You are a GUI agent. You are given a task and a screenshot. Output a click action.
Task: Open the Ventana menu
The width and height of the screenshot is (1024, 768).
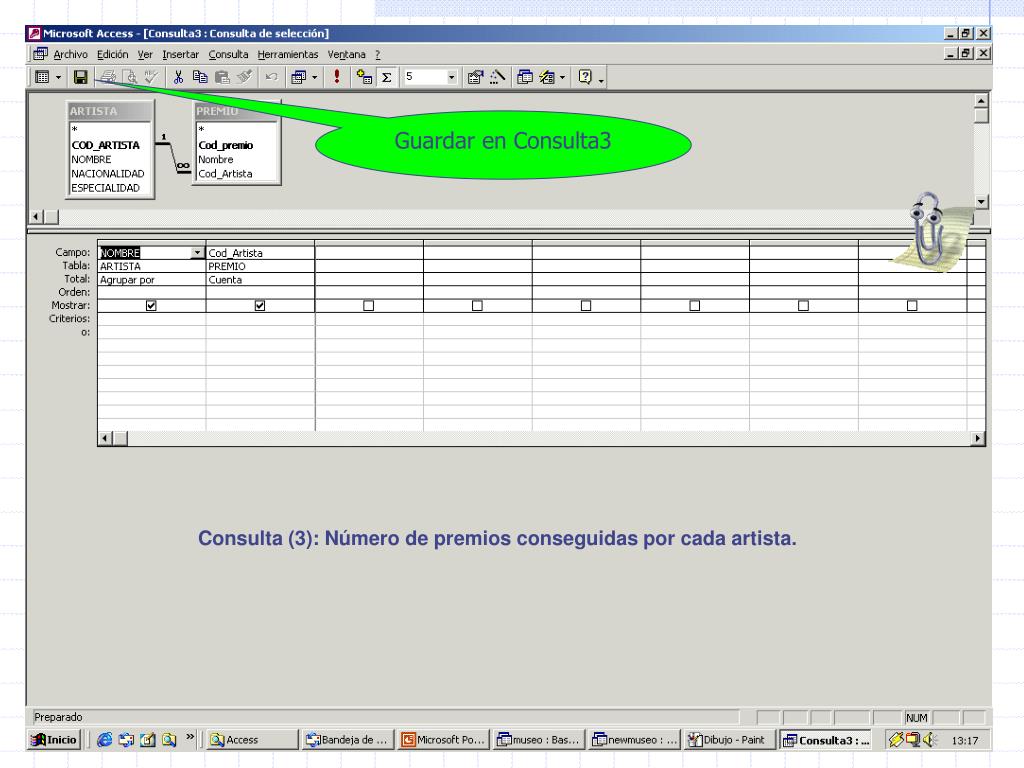point(346,54)
